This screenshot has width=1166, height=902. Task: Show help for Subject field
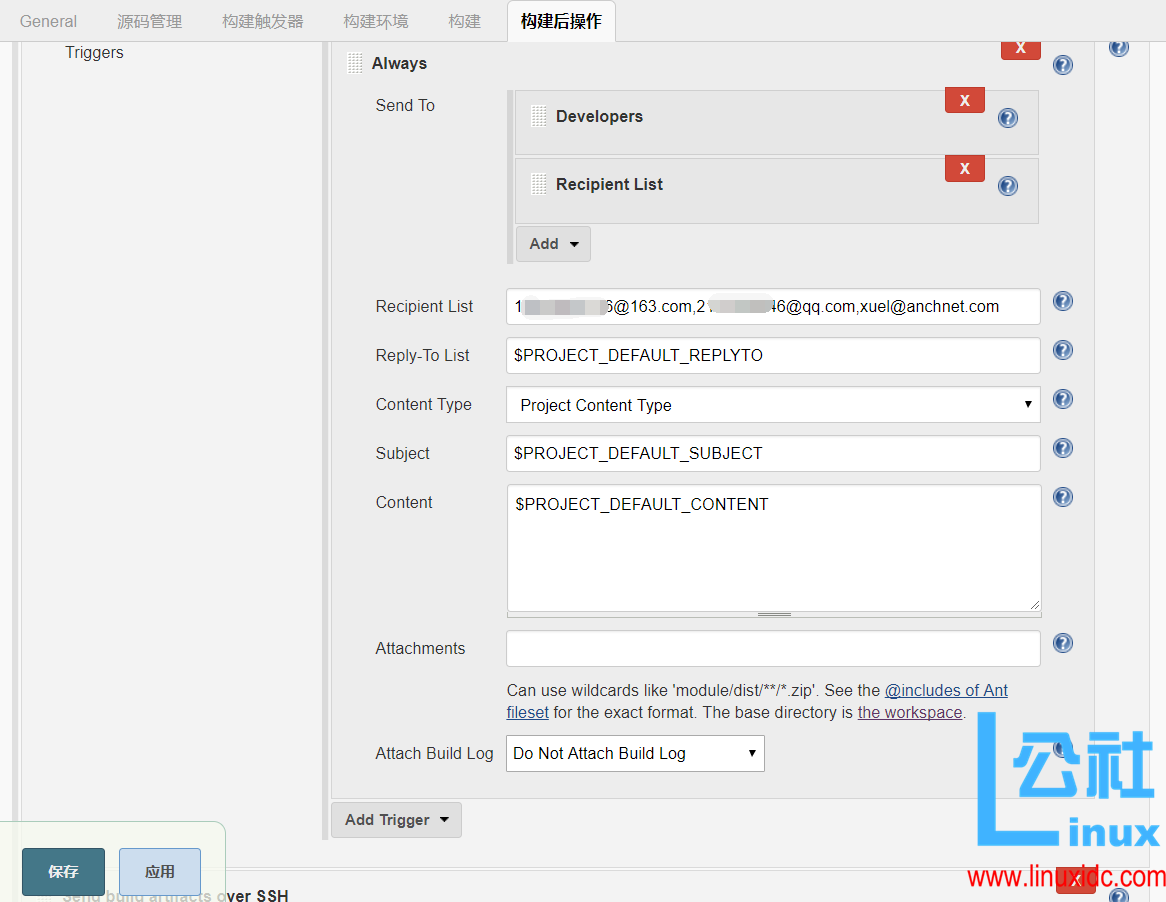click(1063, 448)
